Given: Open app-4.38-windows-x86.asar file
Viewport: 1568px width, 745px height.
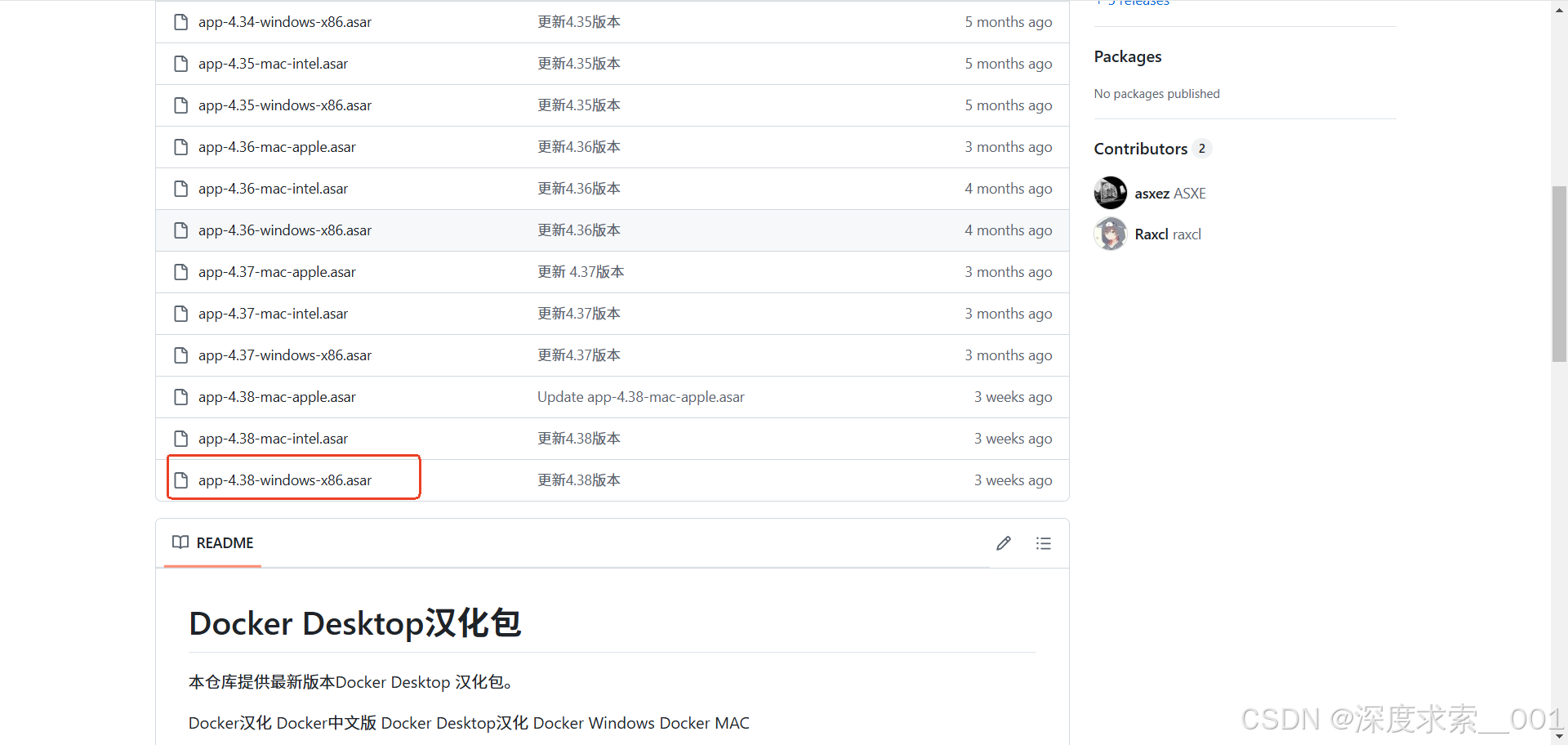Looking at the screenshot, I should point(285,480).
